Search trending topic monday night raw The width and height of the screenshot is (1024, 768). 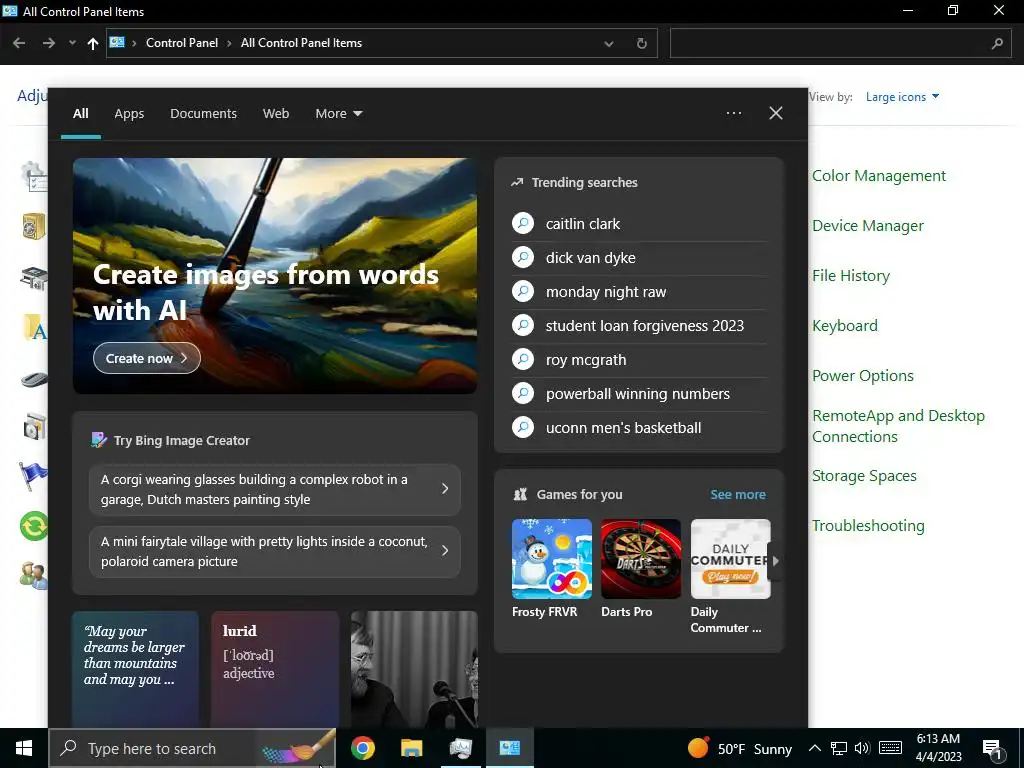[639, 292]
